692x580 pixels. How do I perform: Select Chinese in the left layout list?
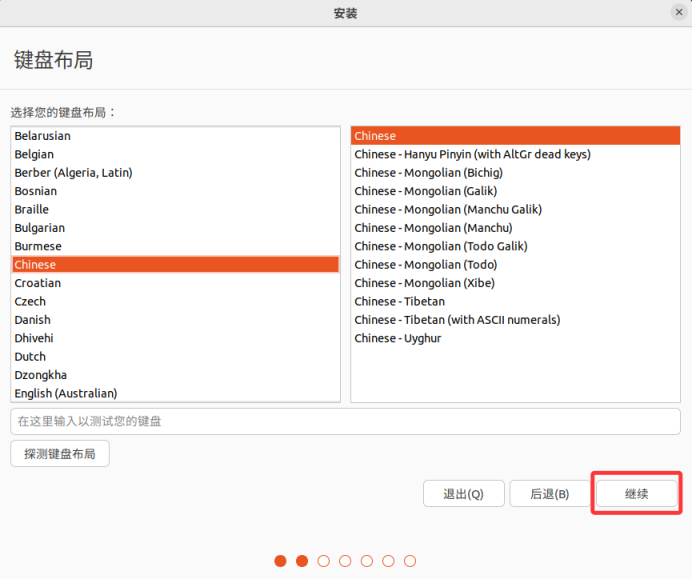(175, 265)
